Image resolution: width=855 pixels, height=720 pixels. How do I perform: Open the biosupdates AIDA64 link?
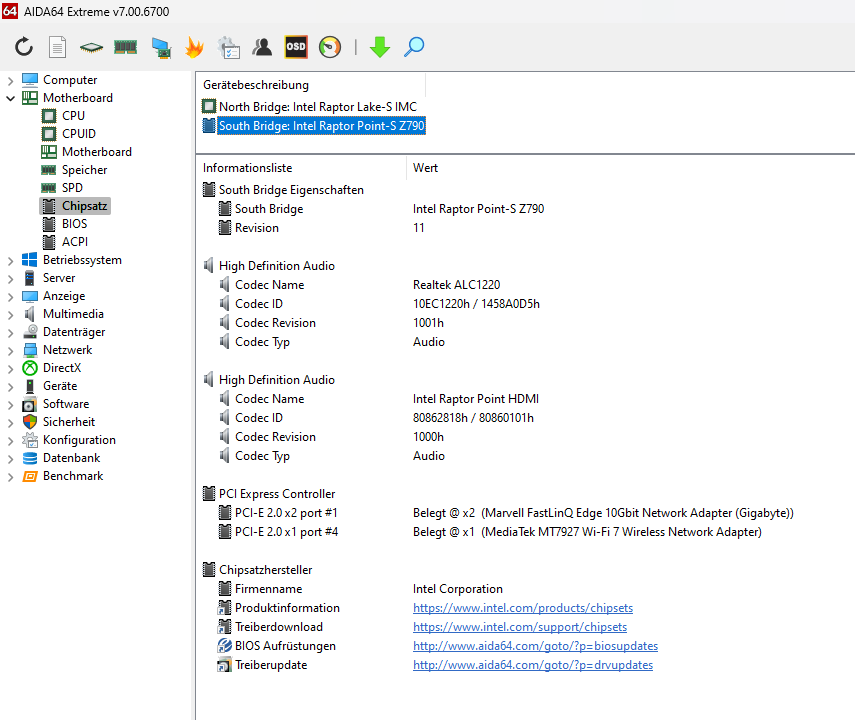click(535, 646)
